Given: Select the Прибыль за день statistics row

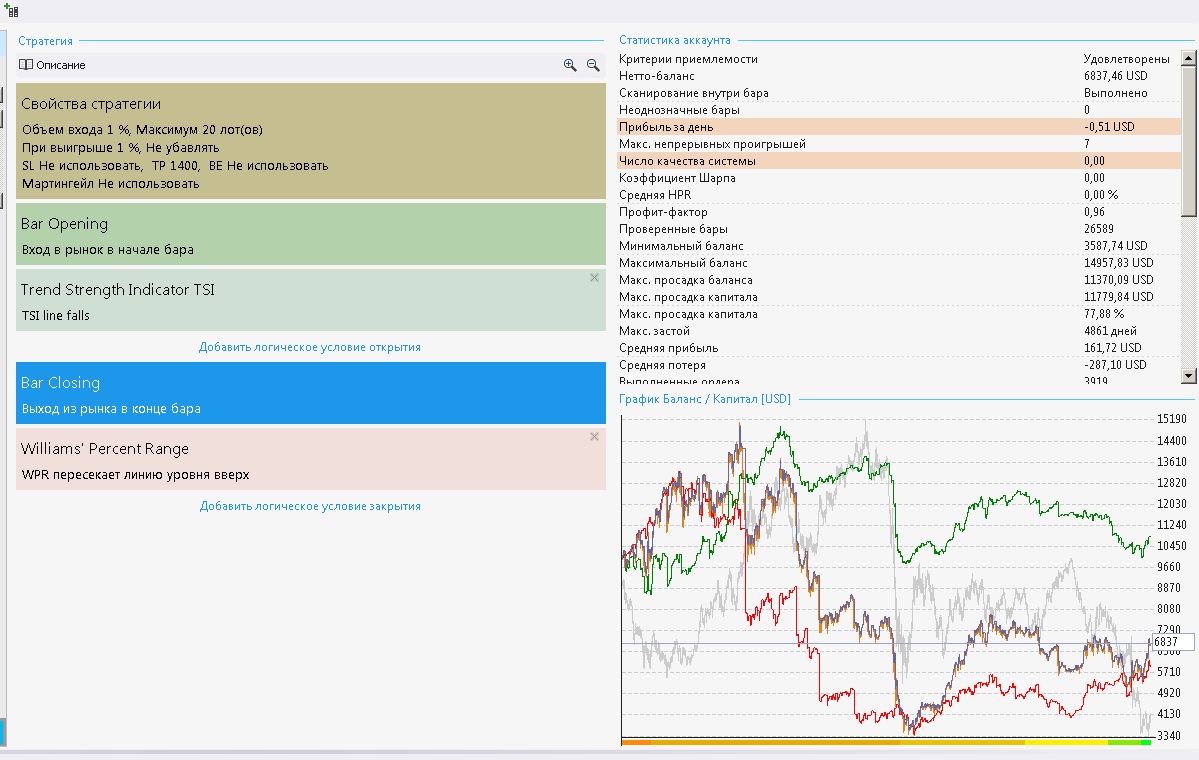Looking at the screenshot, I should [898, 127].
